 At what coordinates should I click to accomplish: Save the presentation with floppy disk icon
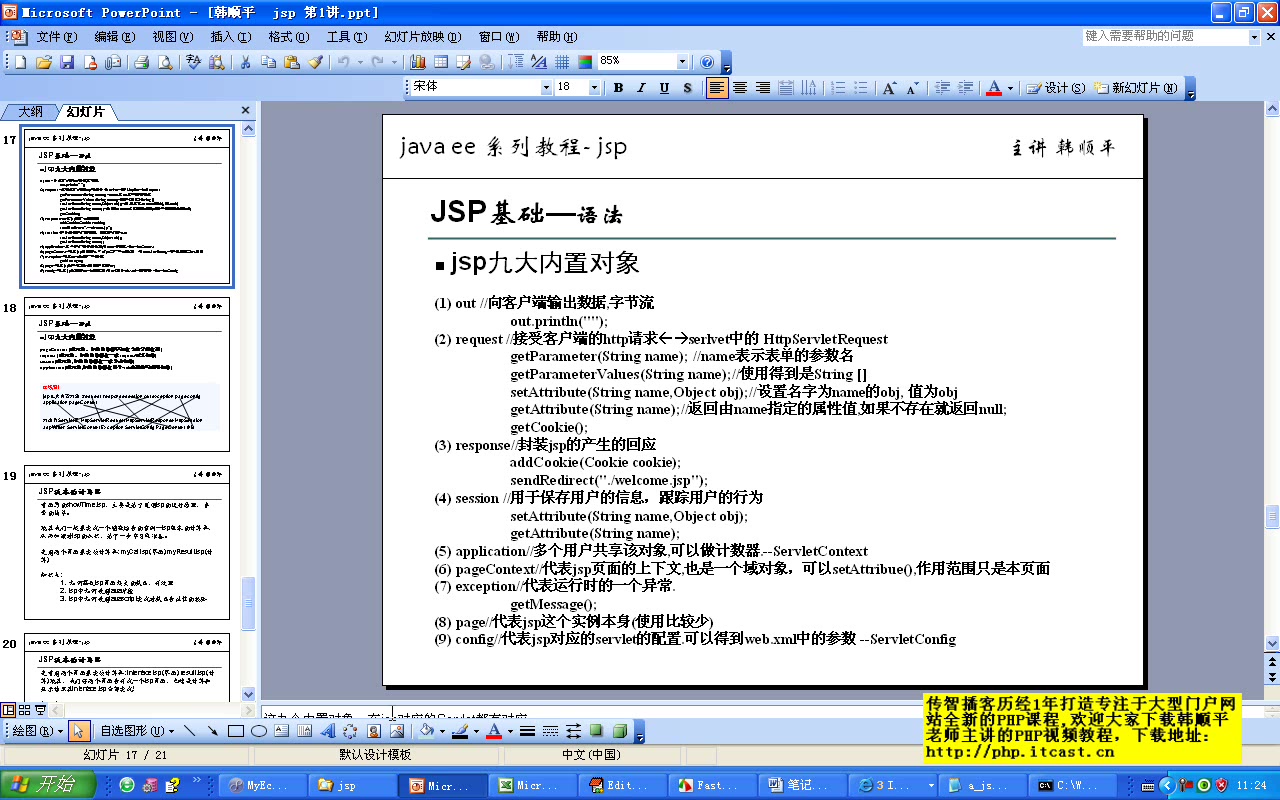click(67, 62)
